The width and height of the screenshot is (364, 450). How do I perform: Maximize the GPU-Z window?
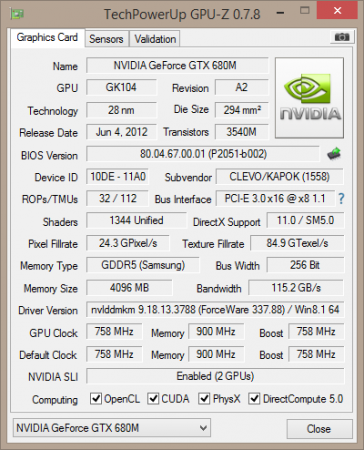click(305, 11)
